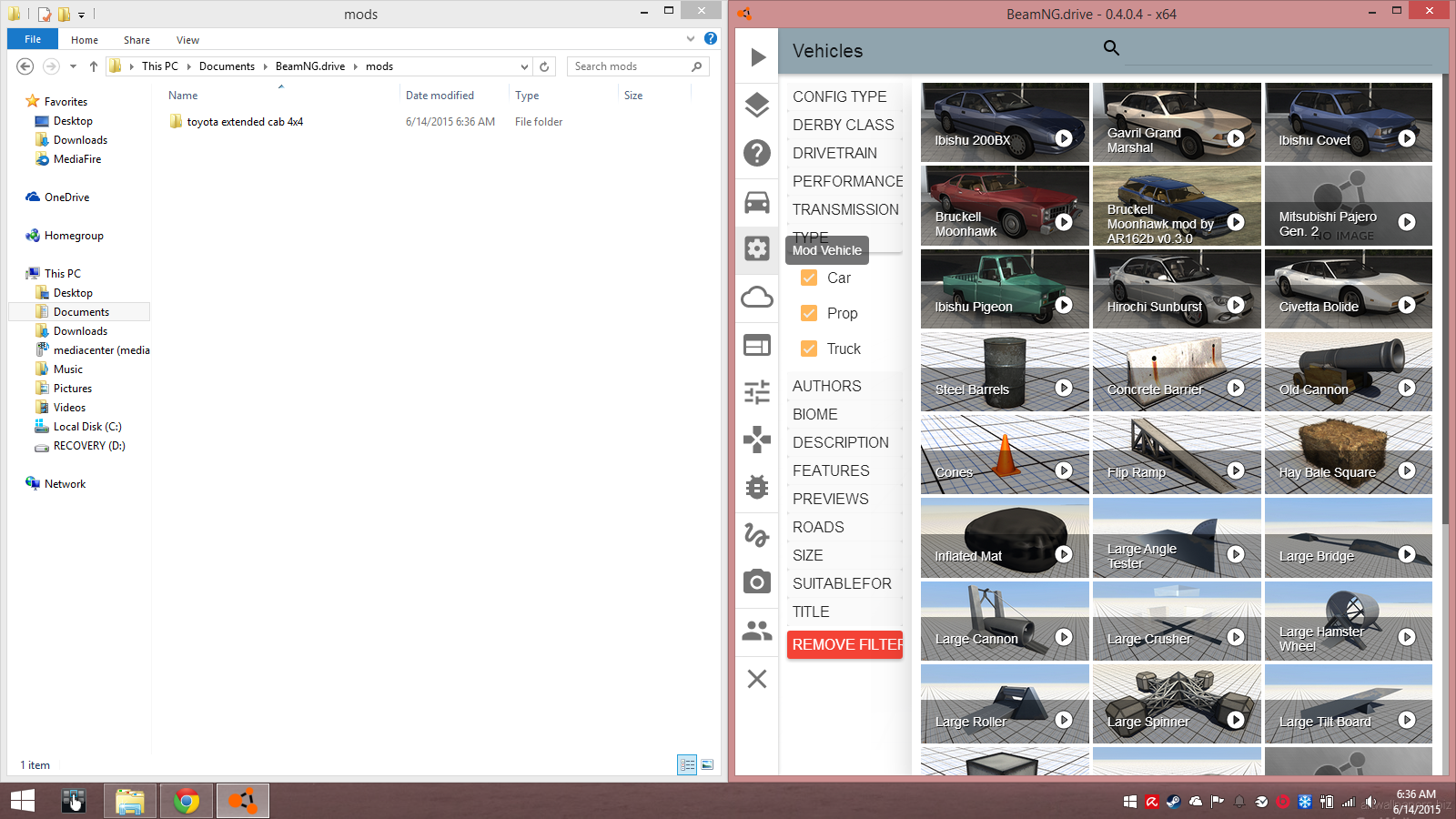The width and height of the screenshot is (1456, 819).
Task: Click the play icon in BeamNG sidebar
Action: tap(757, 57)
